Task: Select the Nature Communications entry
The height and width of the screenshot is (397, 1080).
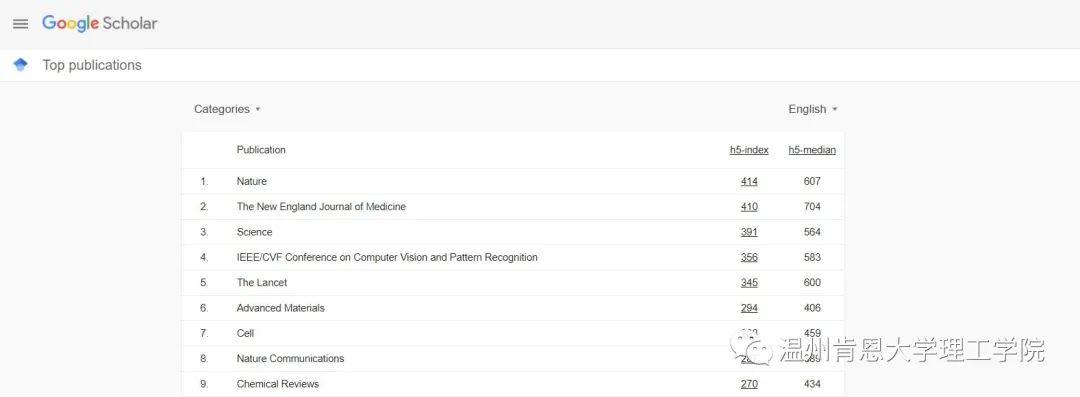Action: 290,358
